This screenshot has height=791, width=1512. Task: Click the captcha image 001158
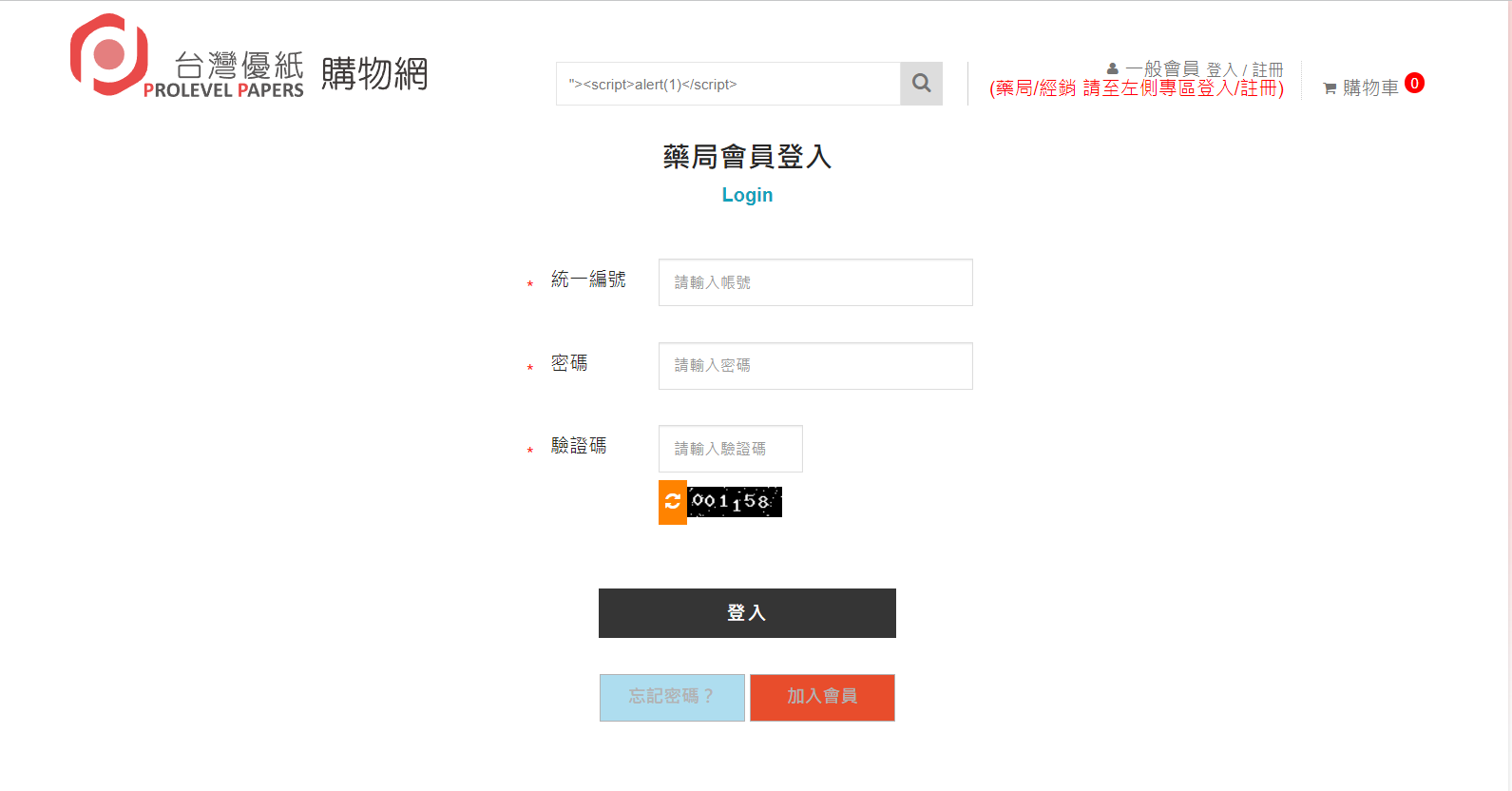(x=735, y=501)
